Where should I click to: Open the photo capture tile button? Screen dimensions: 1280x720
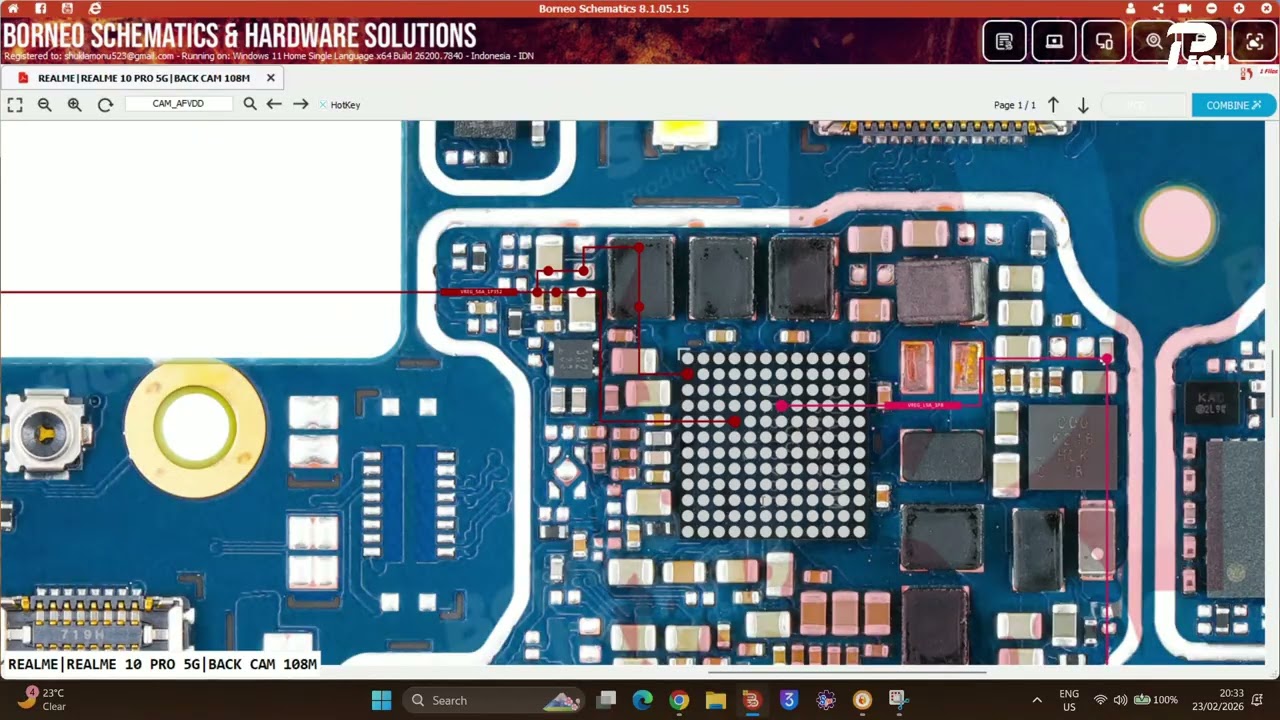pyautogui.click(x=1254, y=41)
